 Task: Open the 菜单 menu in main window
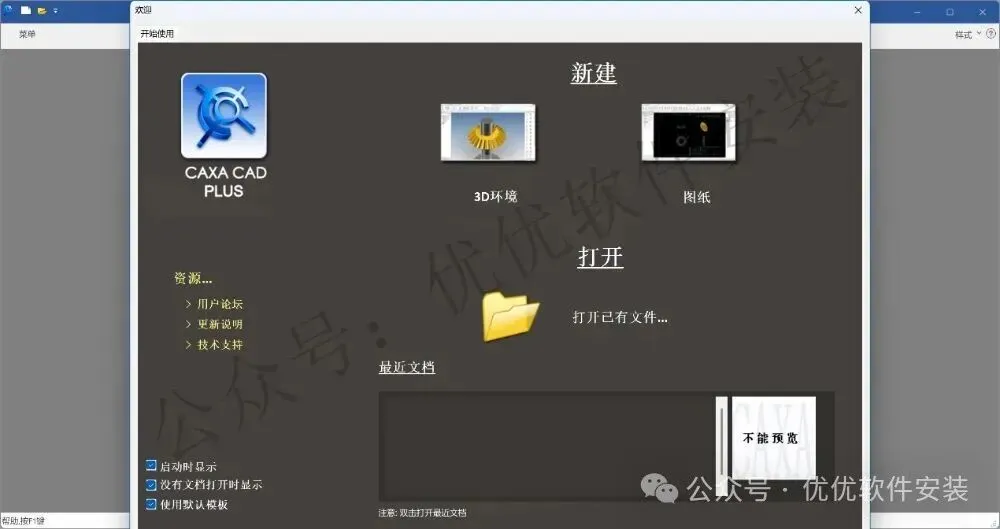27,34
